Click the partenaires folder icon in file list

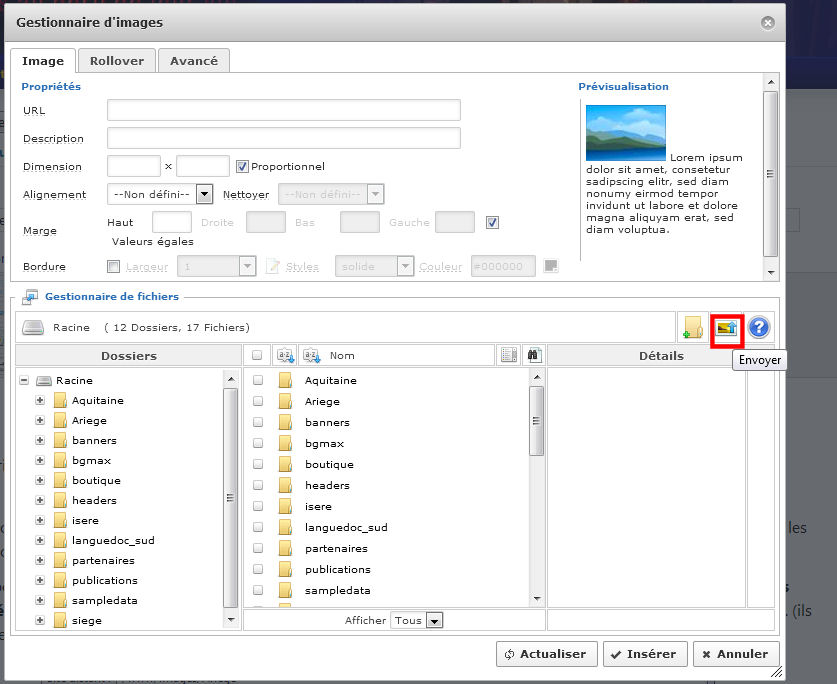286,548
